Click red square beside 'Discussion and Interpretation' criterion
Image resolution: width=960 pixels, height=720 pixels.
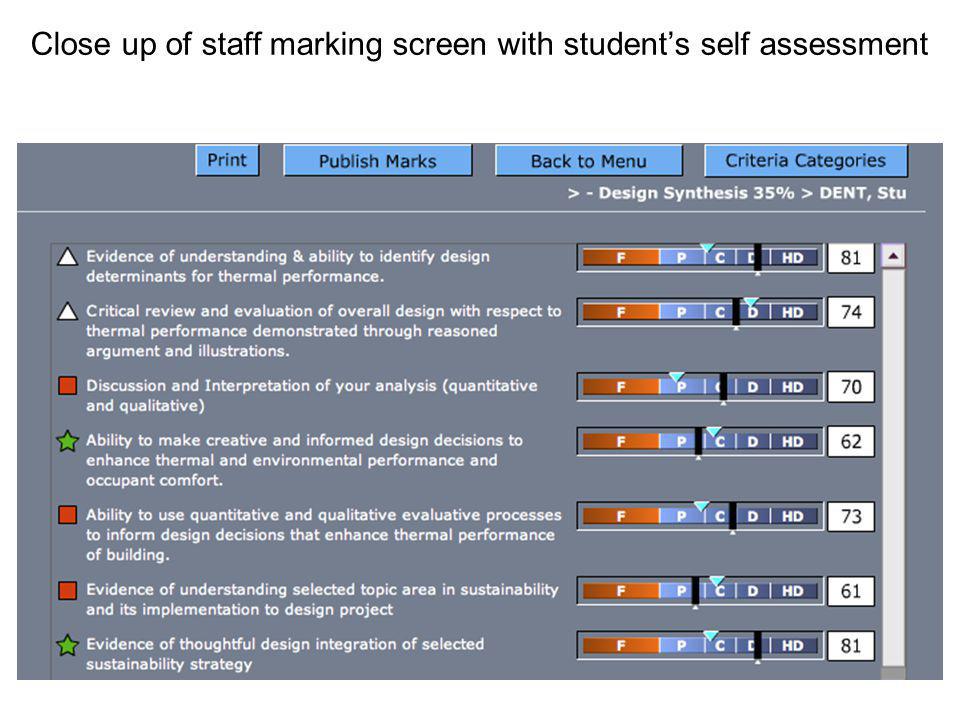click(x=67, y=386)
